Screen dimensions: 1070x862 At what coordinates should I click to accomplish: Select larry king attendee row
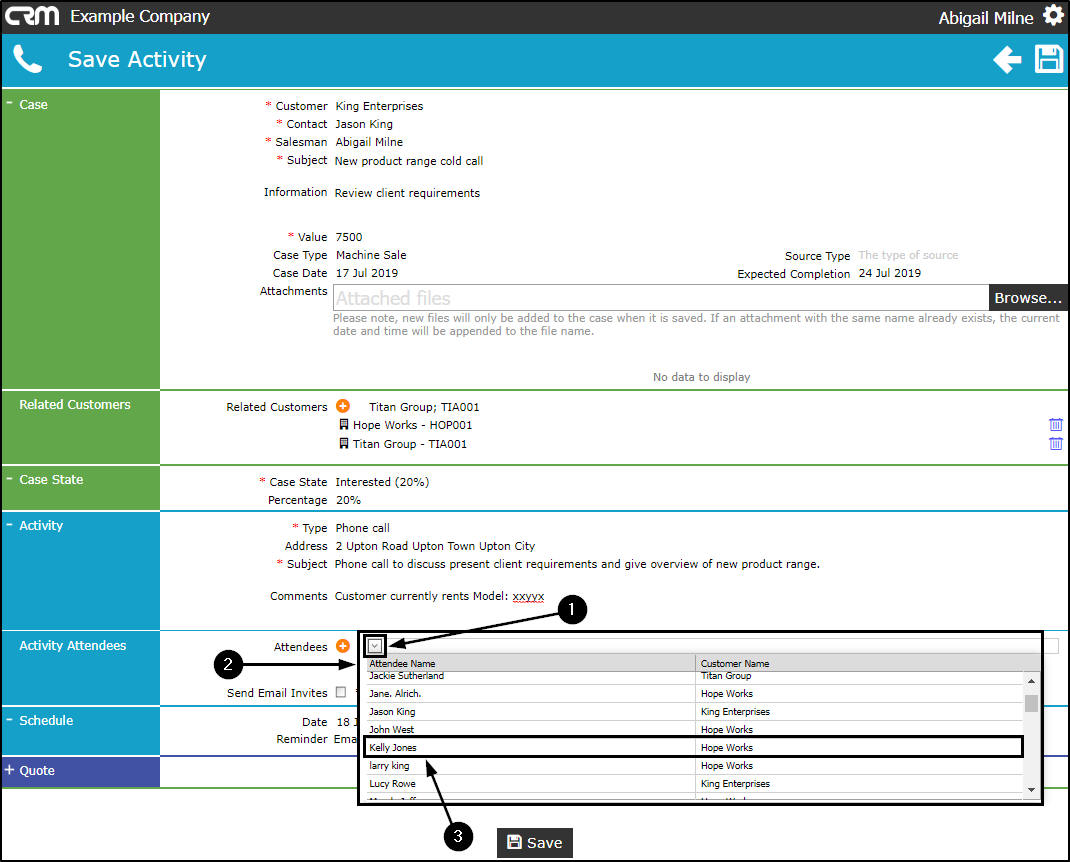(694, 766)
